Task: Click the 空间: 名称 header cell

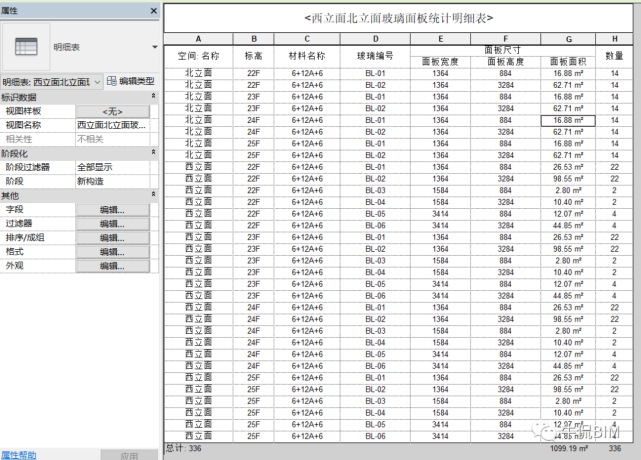Action: (x=198, y=56)
